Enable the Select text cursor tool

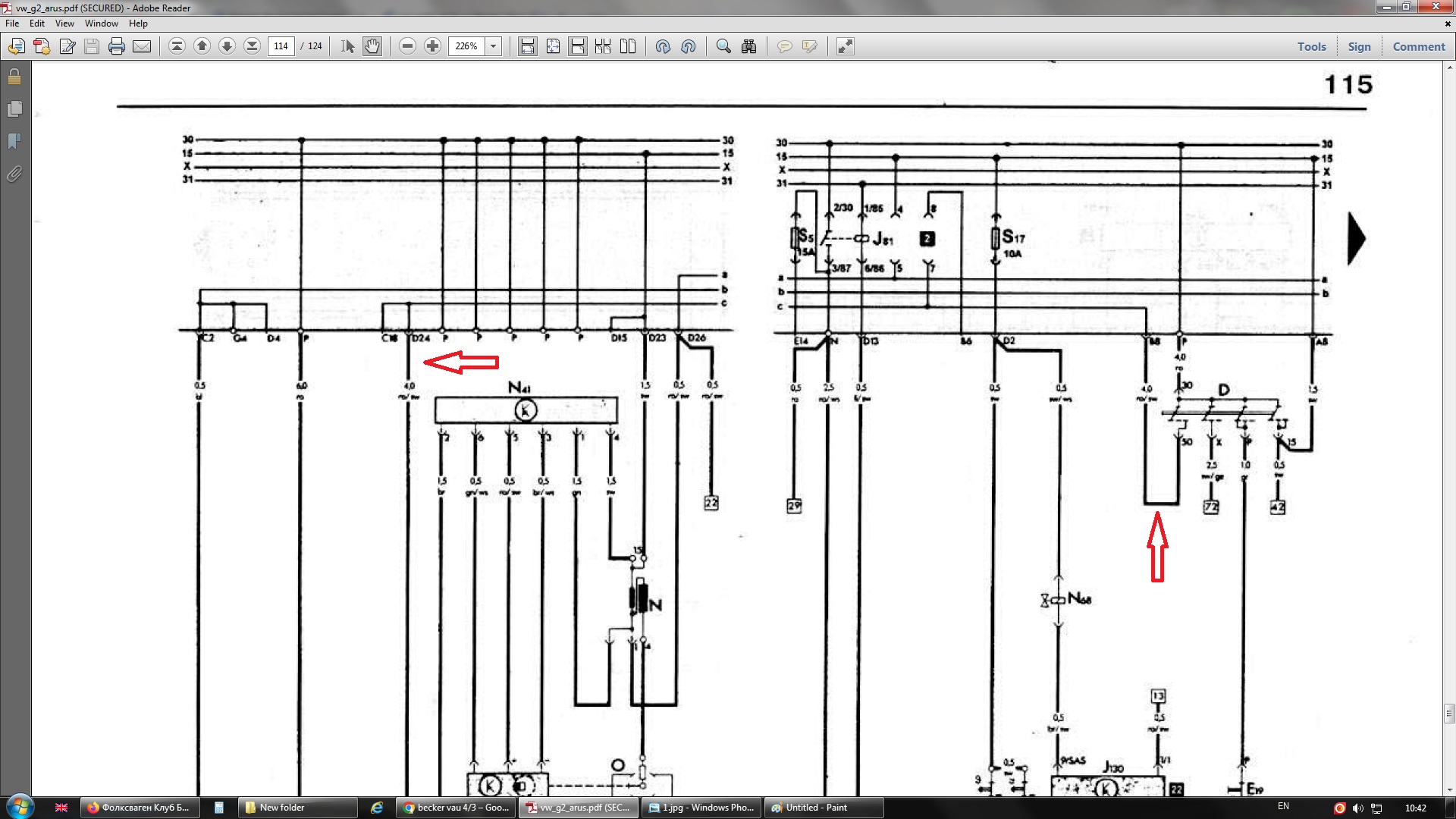pos(347,46)
